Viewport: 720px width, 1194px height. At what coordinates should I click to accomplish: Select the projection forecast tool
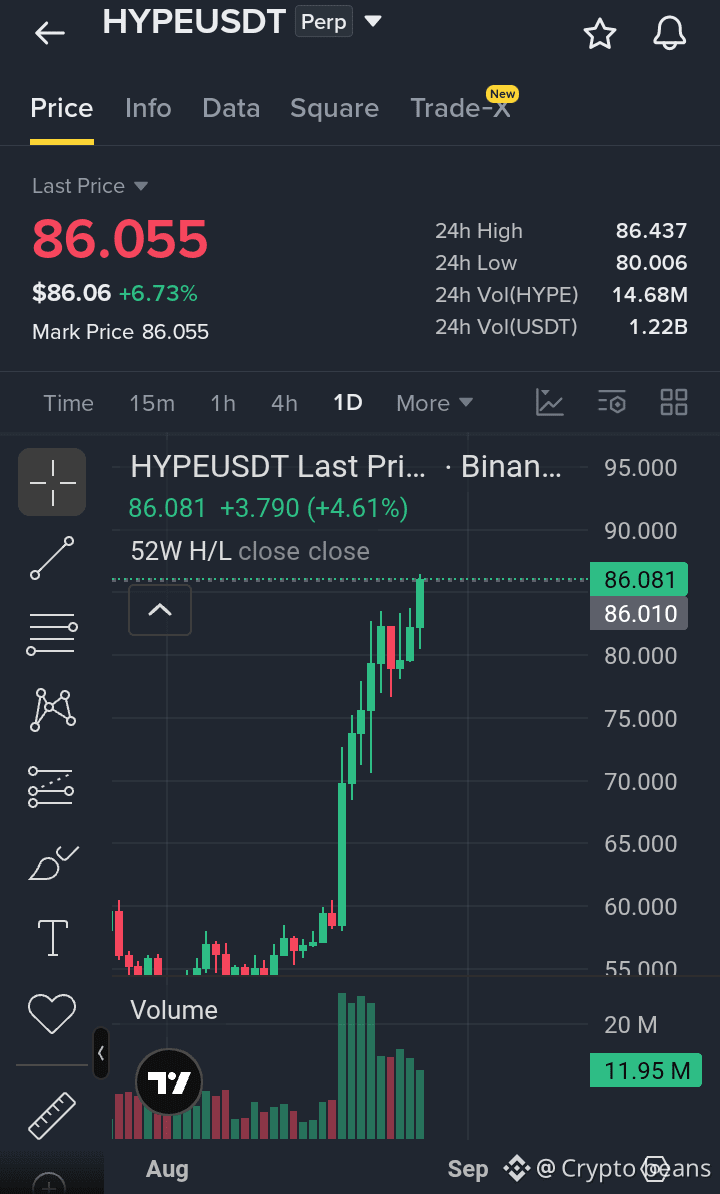(x=51, y=787)
